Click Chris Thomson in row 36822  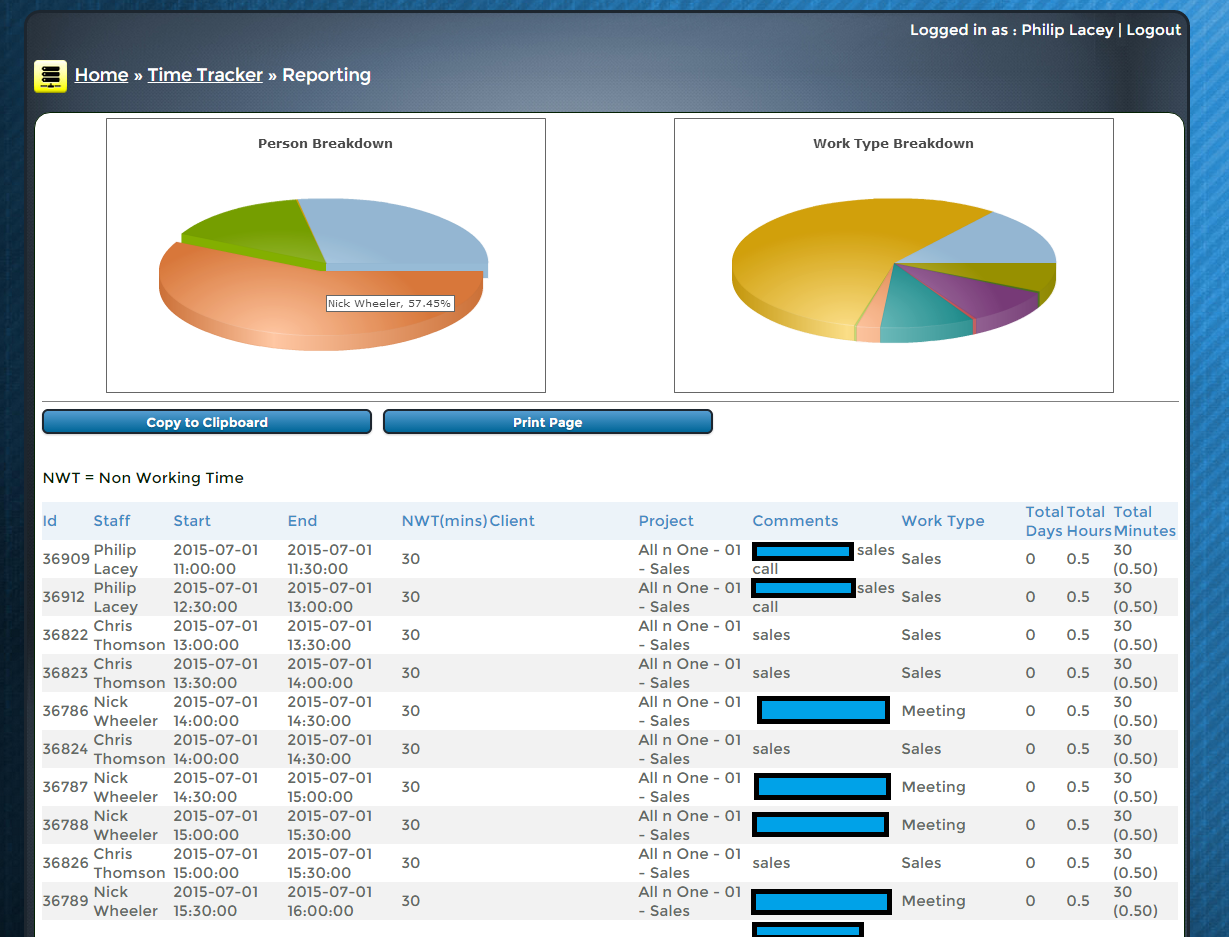tap(129, 635)
